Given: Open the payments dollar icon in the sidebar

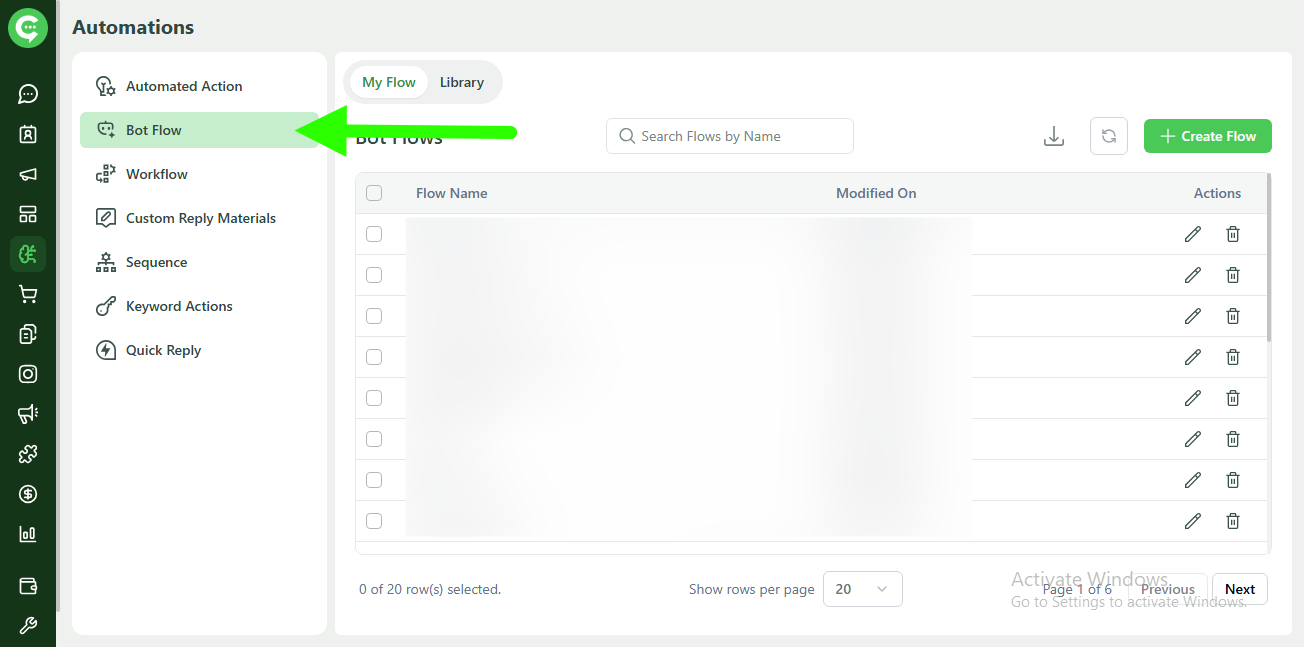Looking at the screenshot, I should (x=27, y=493).
